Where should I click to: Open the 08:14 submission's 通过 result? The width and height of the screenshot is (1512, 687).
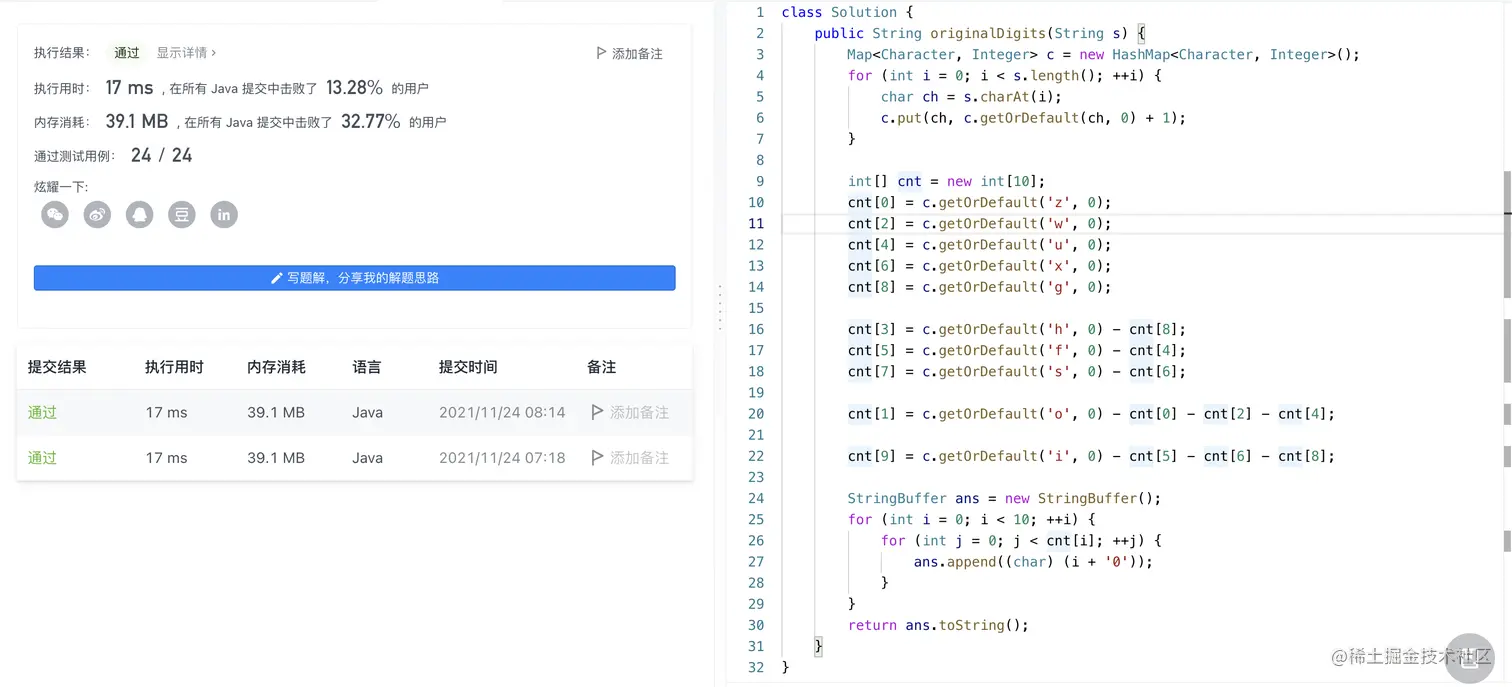42,412
